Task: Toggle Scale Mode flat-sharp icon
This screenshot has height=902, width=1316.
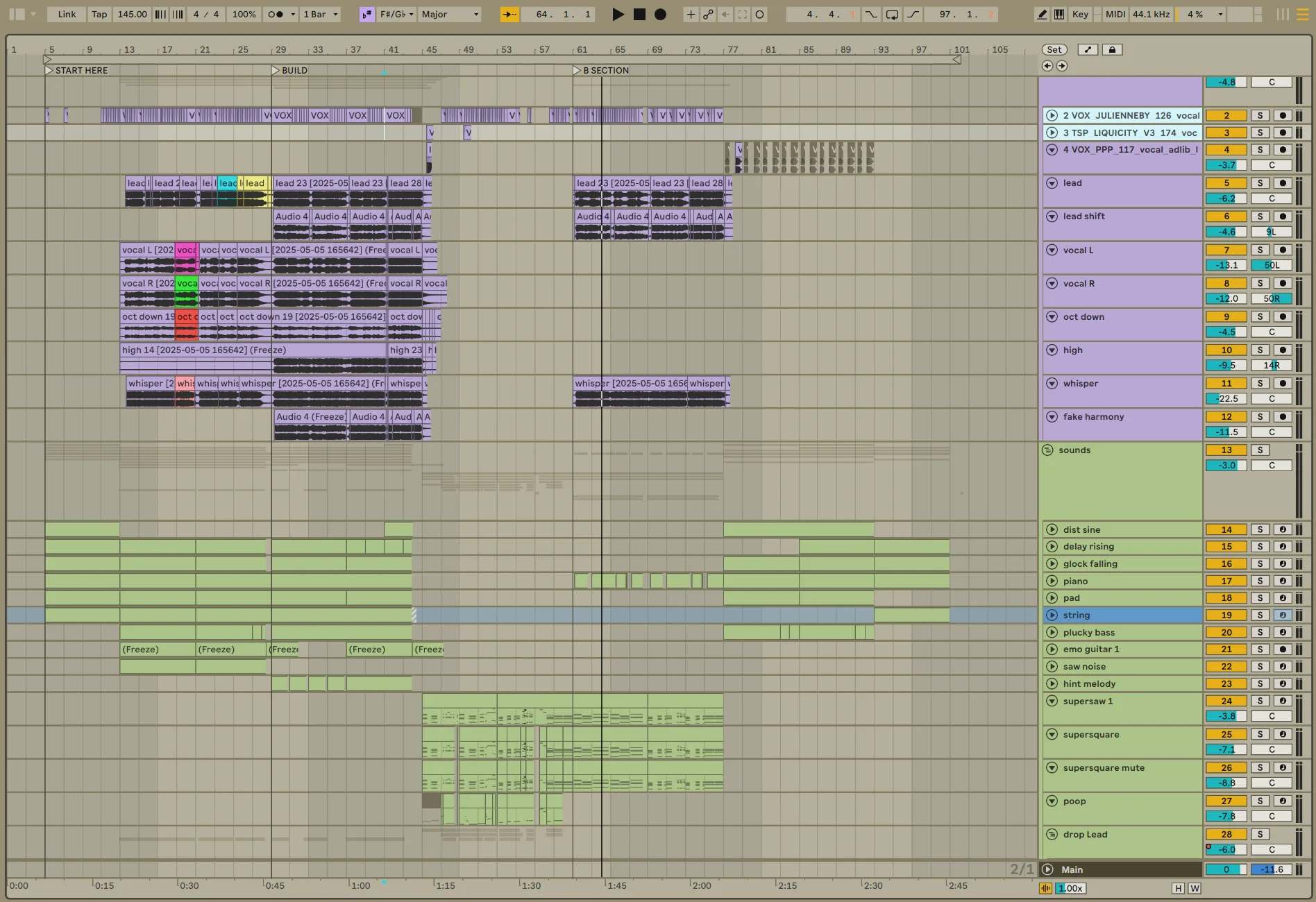Action: (x=366, y=14)
